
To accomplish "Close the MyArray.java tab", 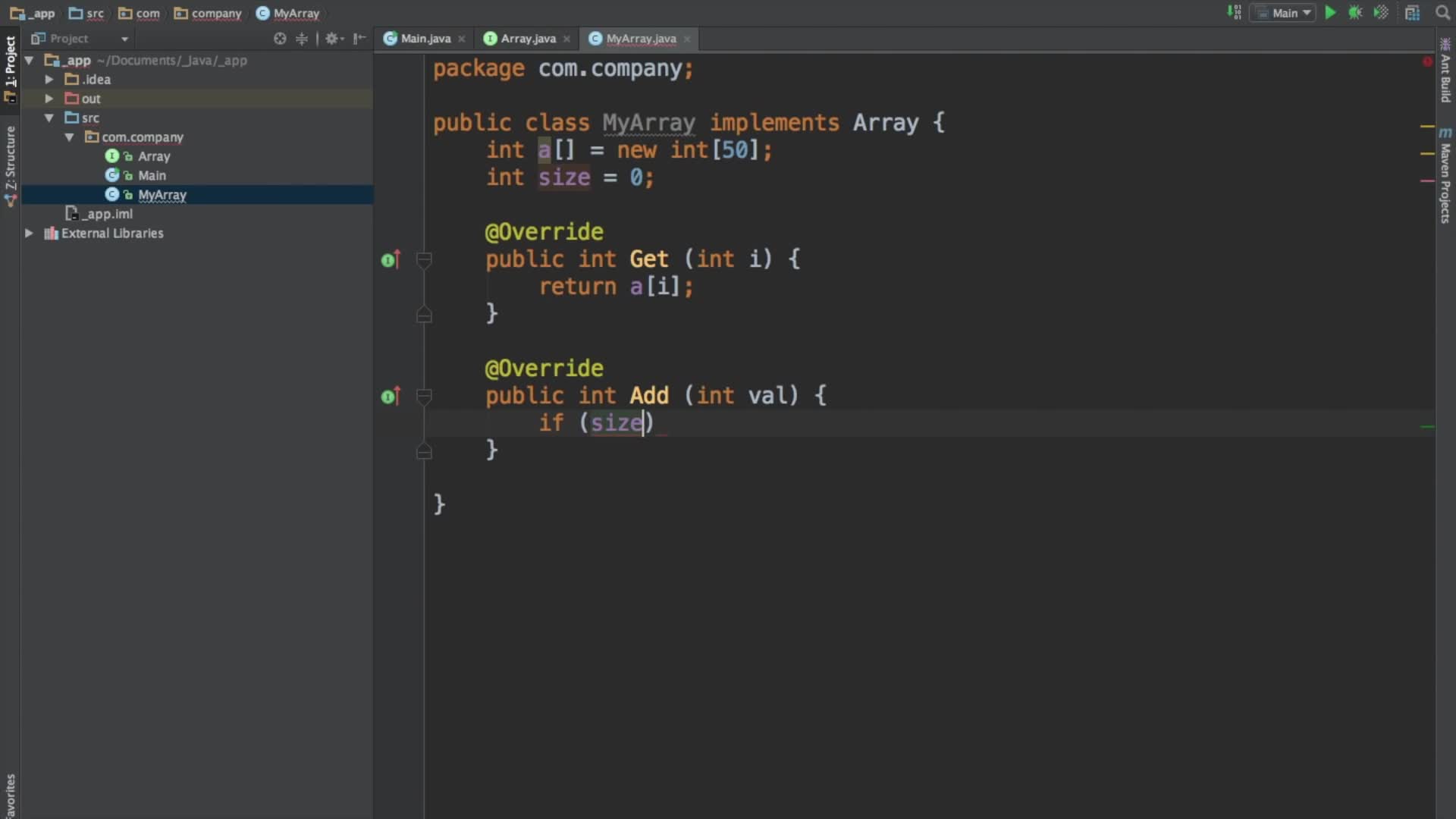I will coord(687,39).
